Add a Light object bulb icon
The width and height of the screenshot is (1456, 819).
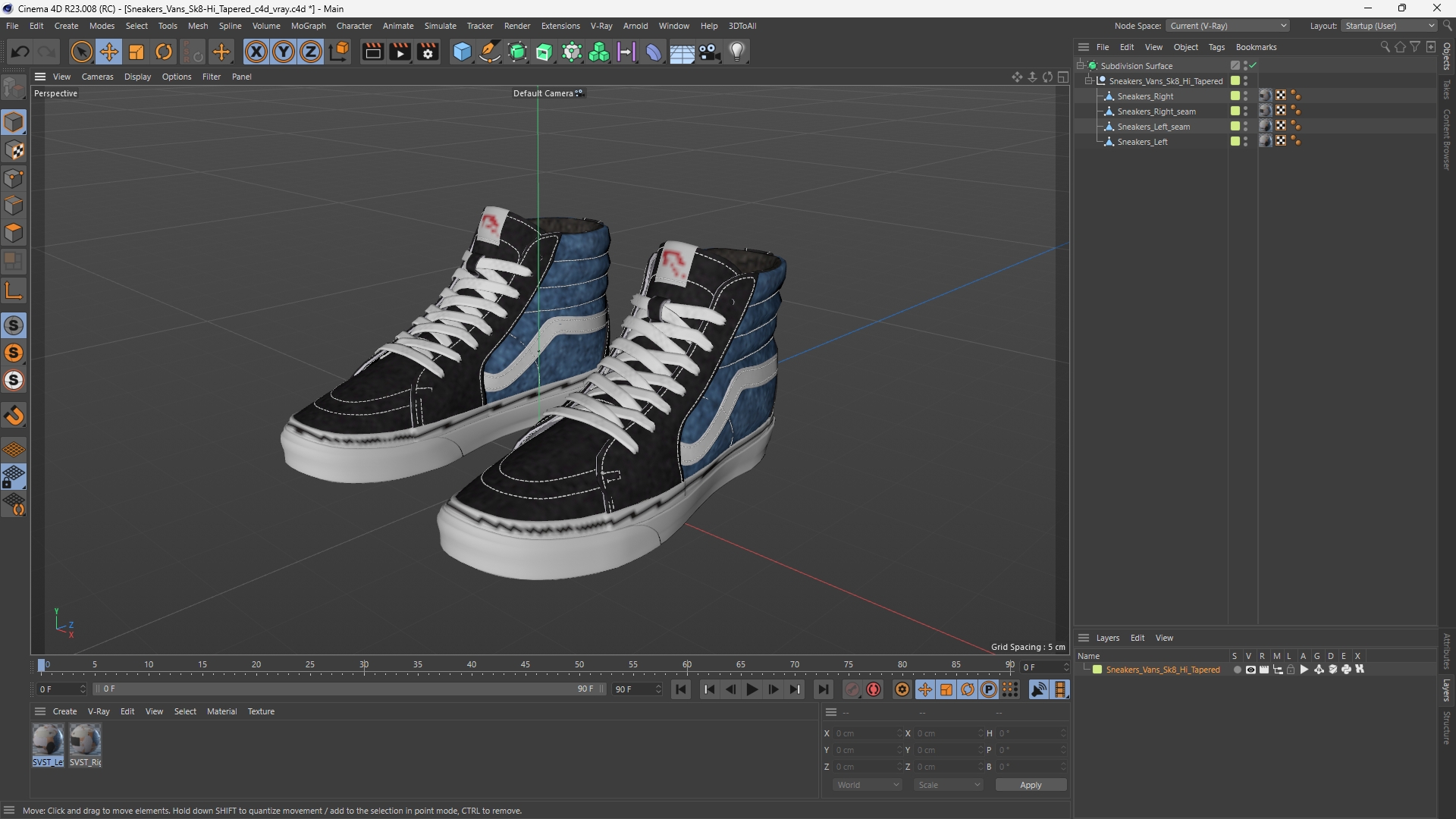(737, 52)
